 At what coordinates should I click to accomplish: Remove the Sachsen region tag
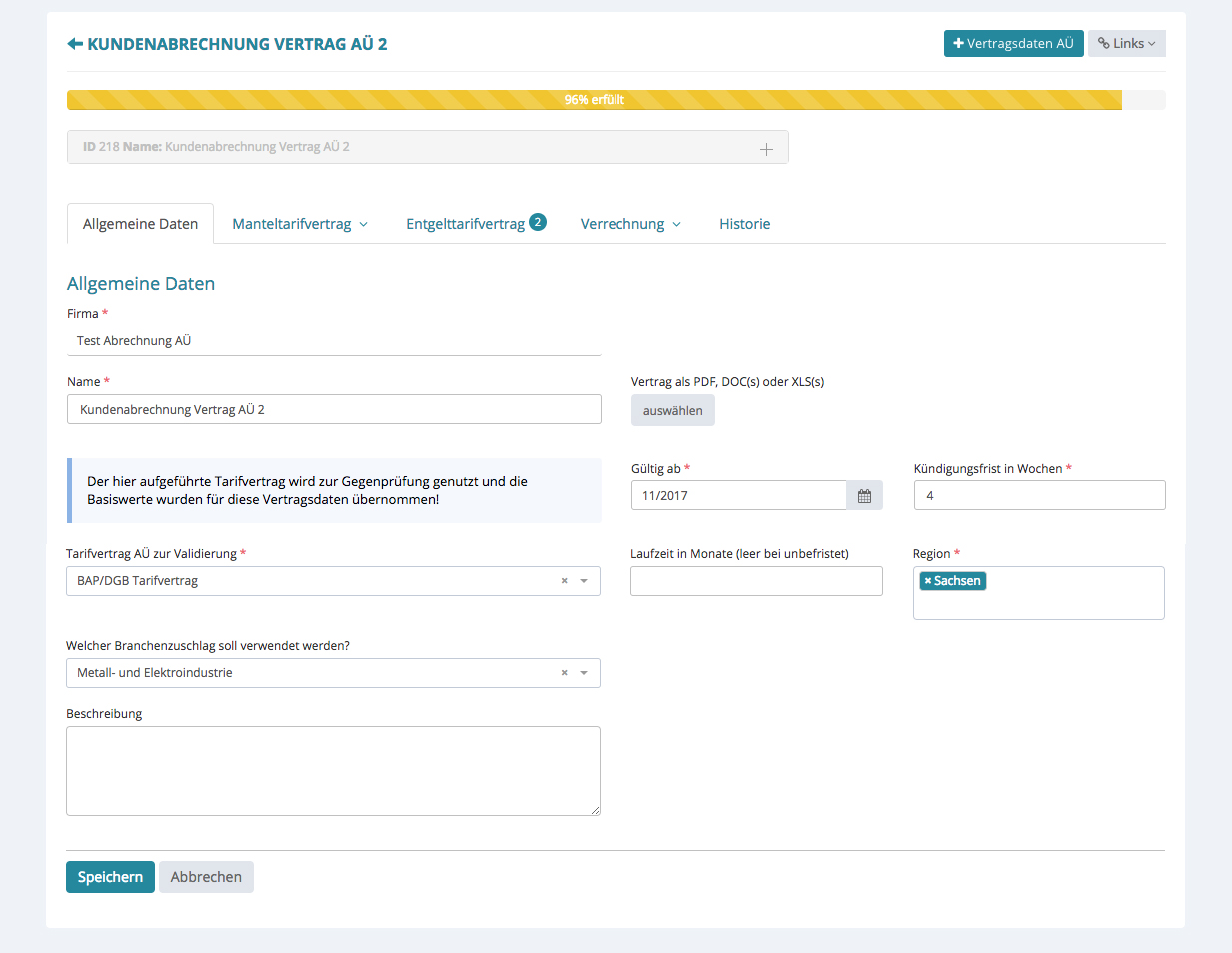[x=928, y=581]
